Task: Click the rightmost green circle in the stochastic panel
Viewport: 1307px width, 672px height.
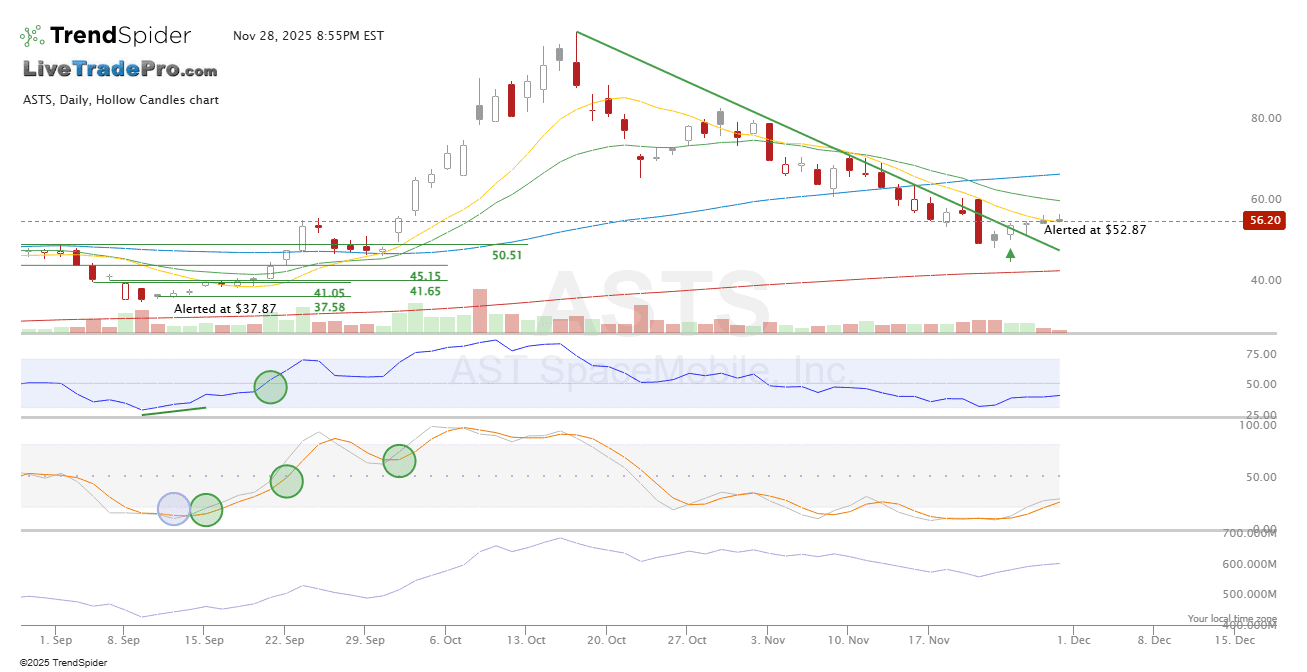Action: 399,460
